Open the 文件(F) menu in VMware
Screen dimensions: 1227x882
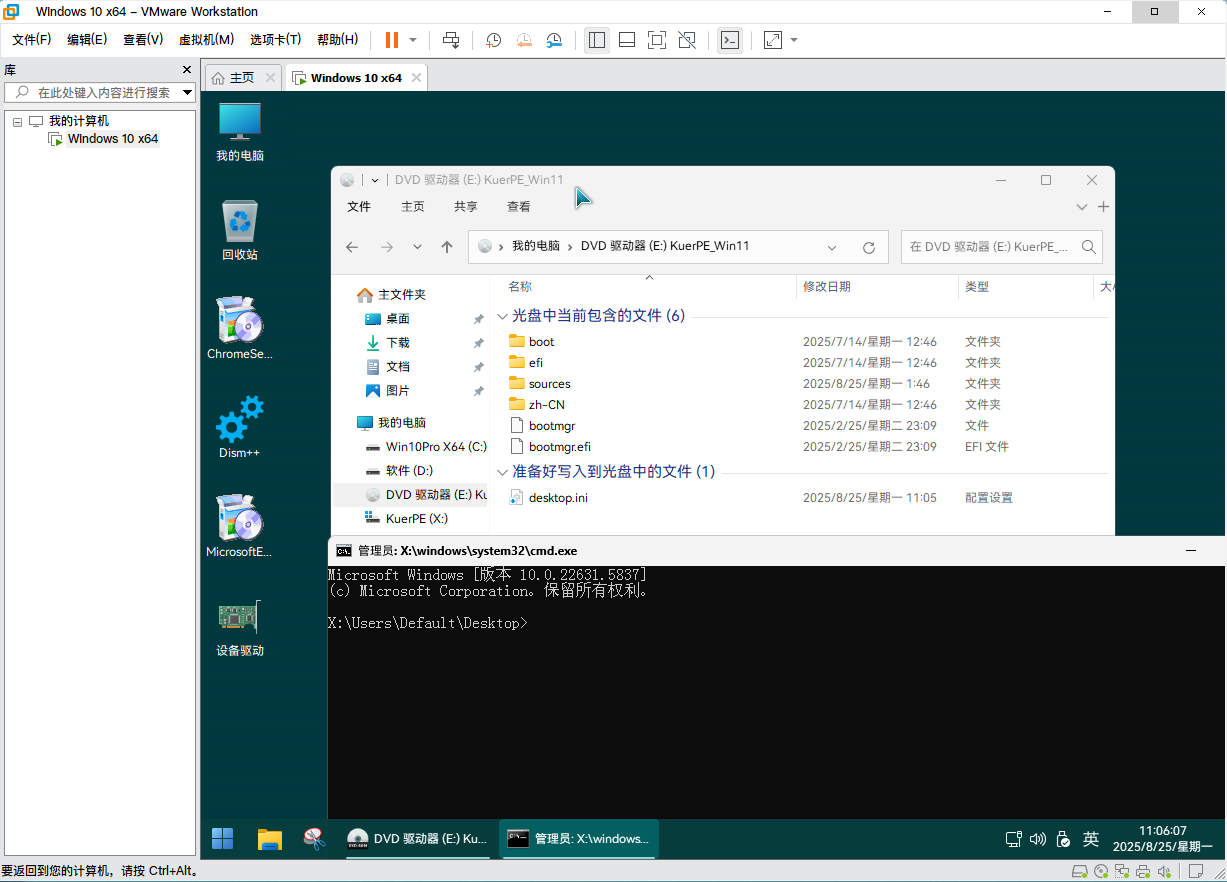[32, 40]
